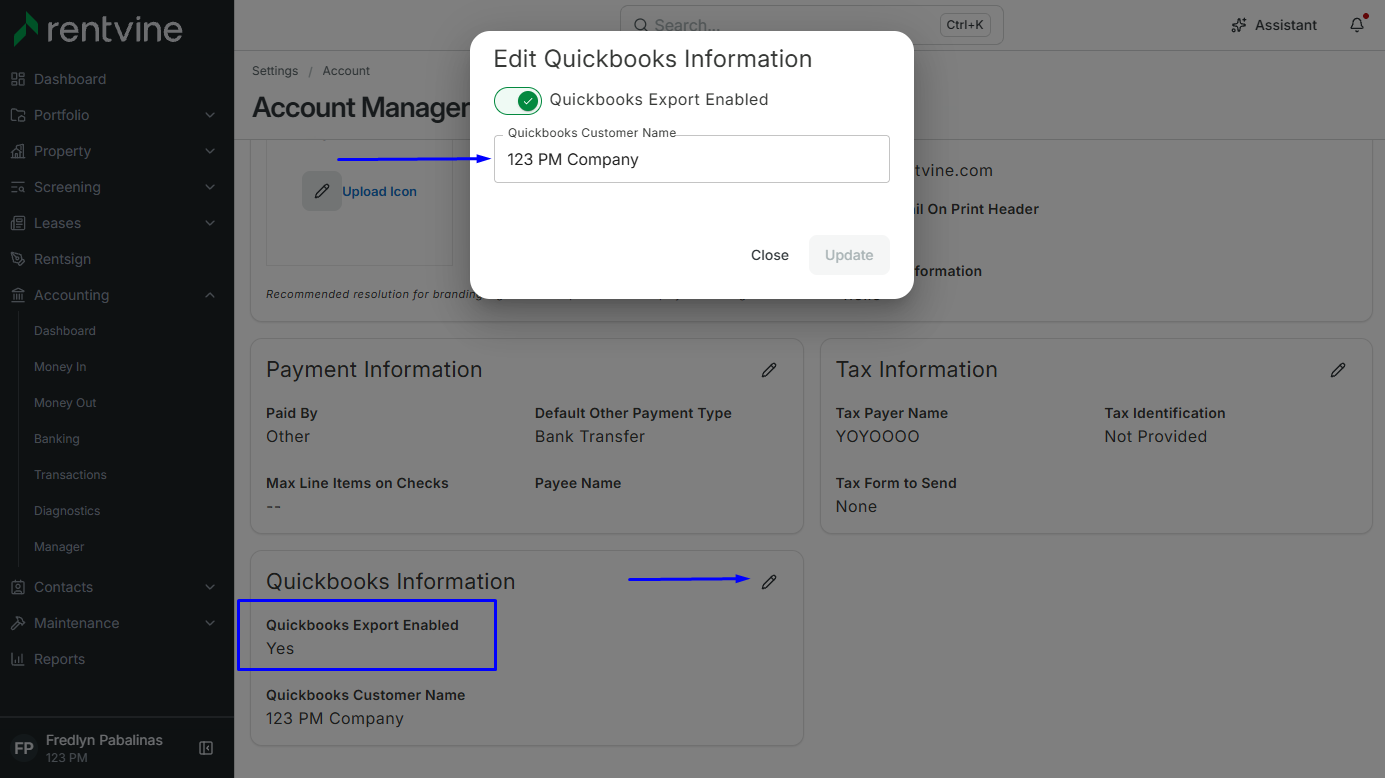Expand the Portfolio menu chevron
This screenshot has height=778, width=1385.
210,115
